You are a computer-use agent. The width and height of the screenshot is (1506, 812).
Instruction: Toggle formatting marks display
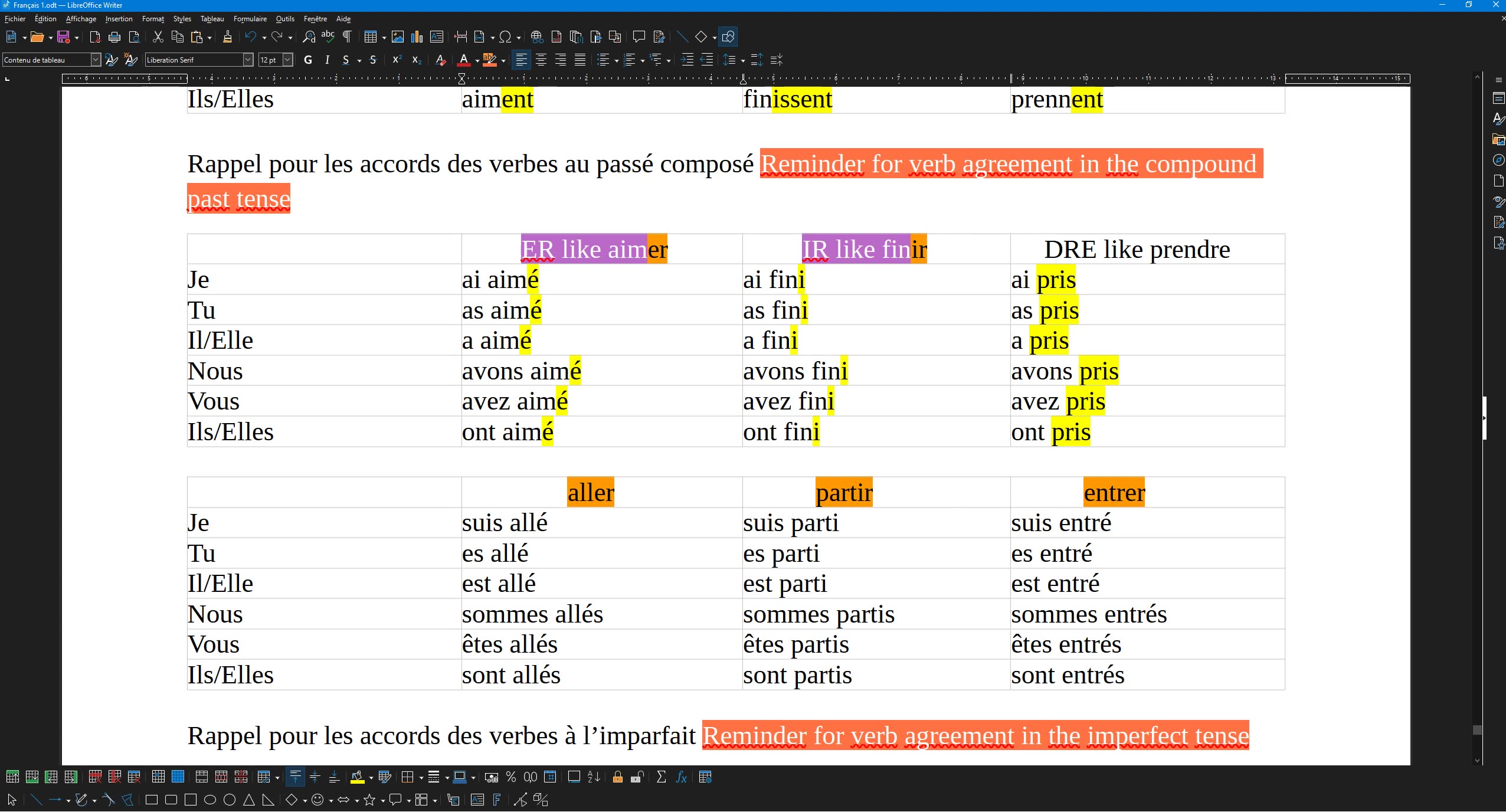pos(346,37)
